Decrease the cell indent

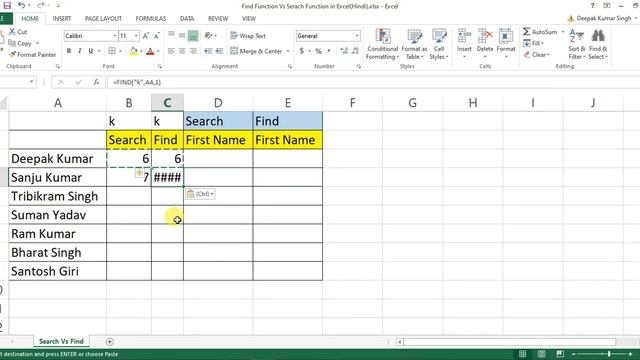coord(208,51)
